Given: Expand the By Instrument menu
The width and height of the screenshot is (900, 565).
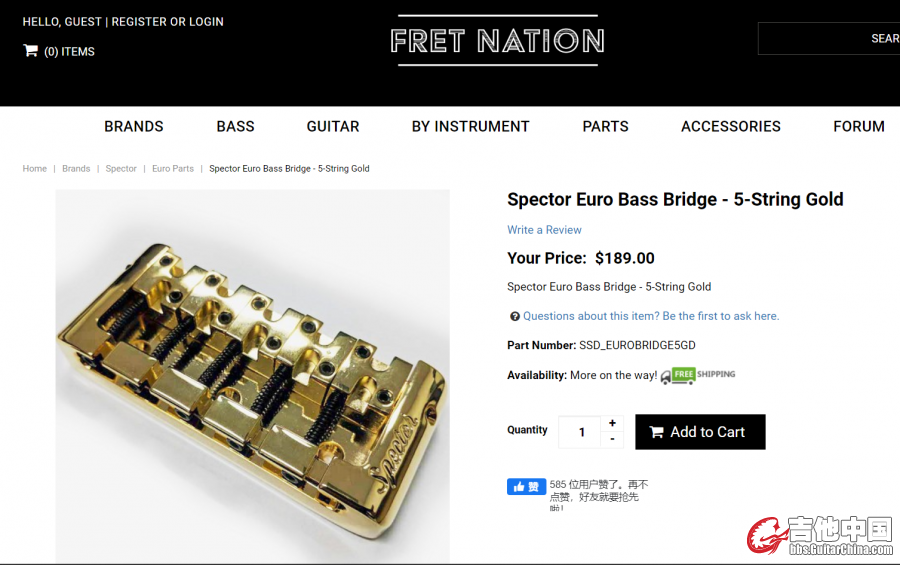Looking at the screenshot, I should tap(470, 126).
